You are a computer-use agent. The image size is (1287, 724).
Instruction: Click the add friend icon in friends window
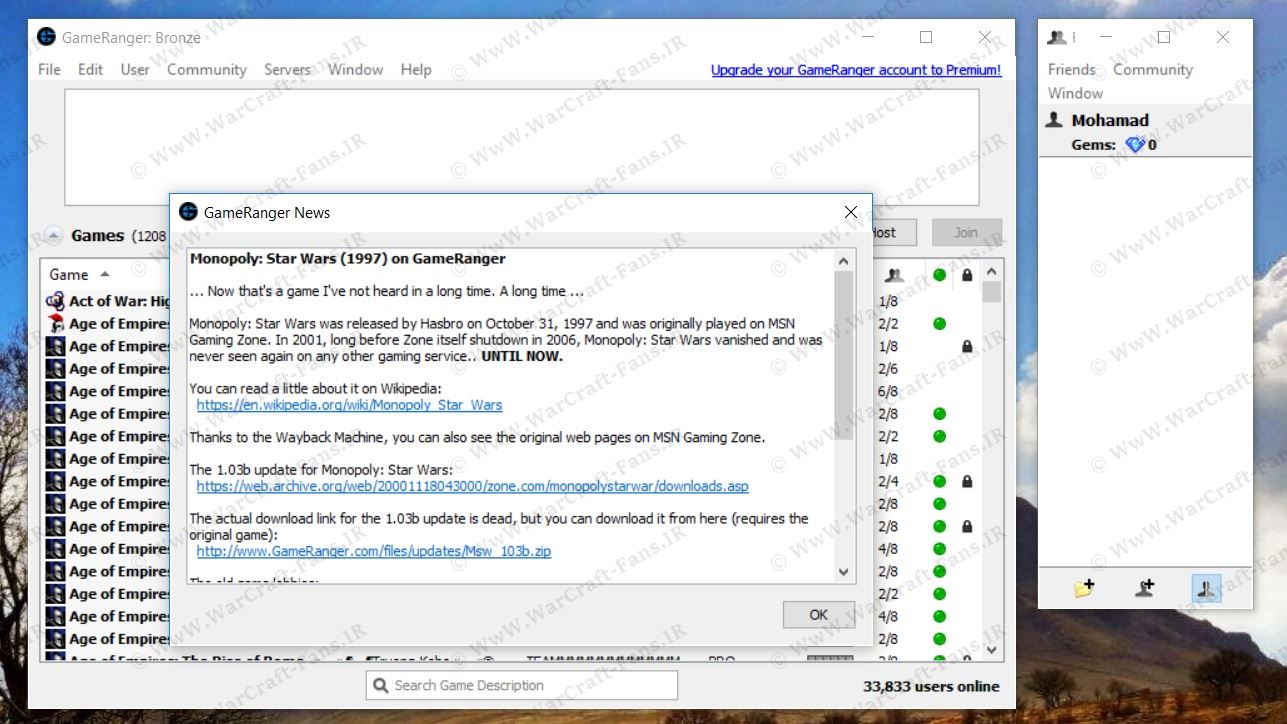(1146, 589)
